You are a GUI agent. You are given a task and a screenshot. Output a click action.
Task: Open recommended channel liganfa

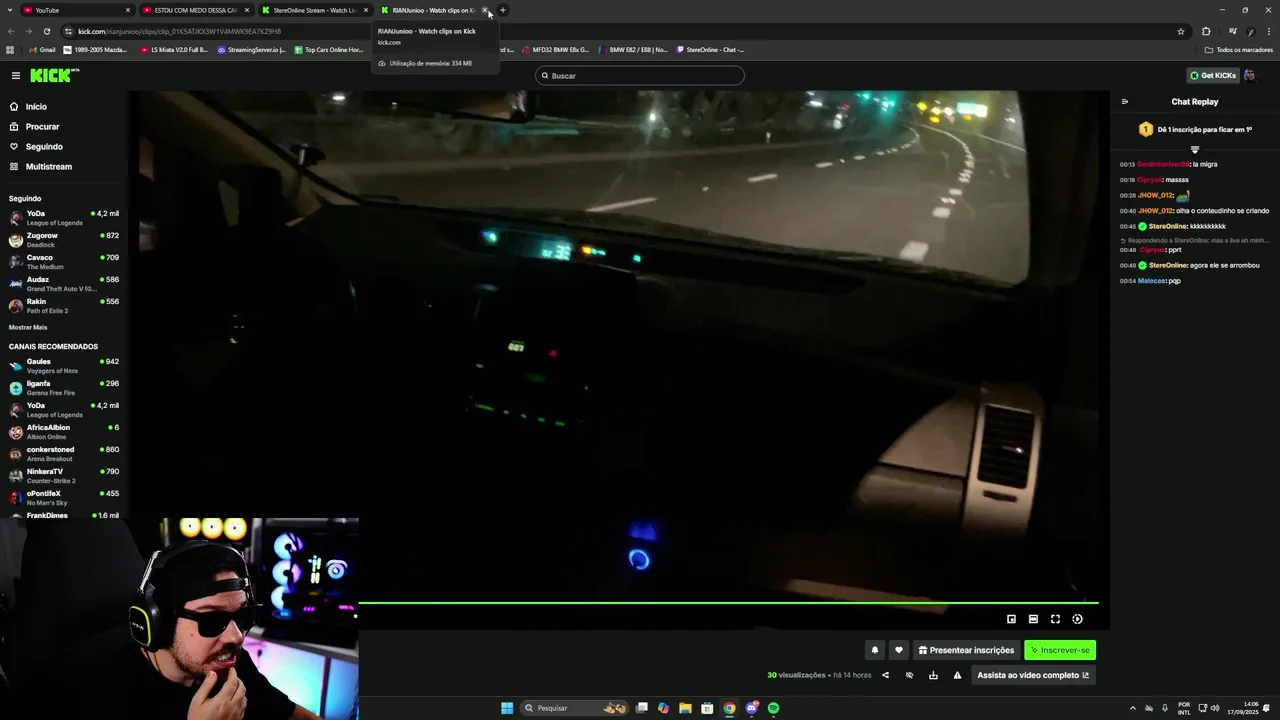coord(64,388)
